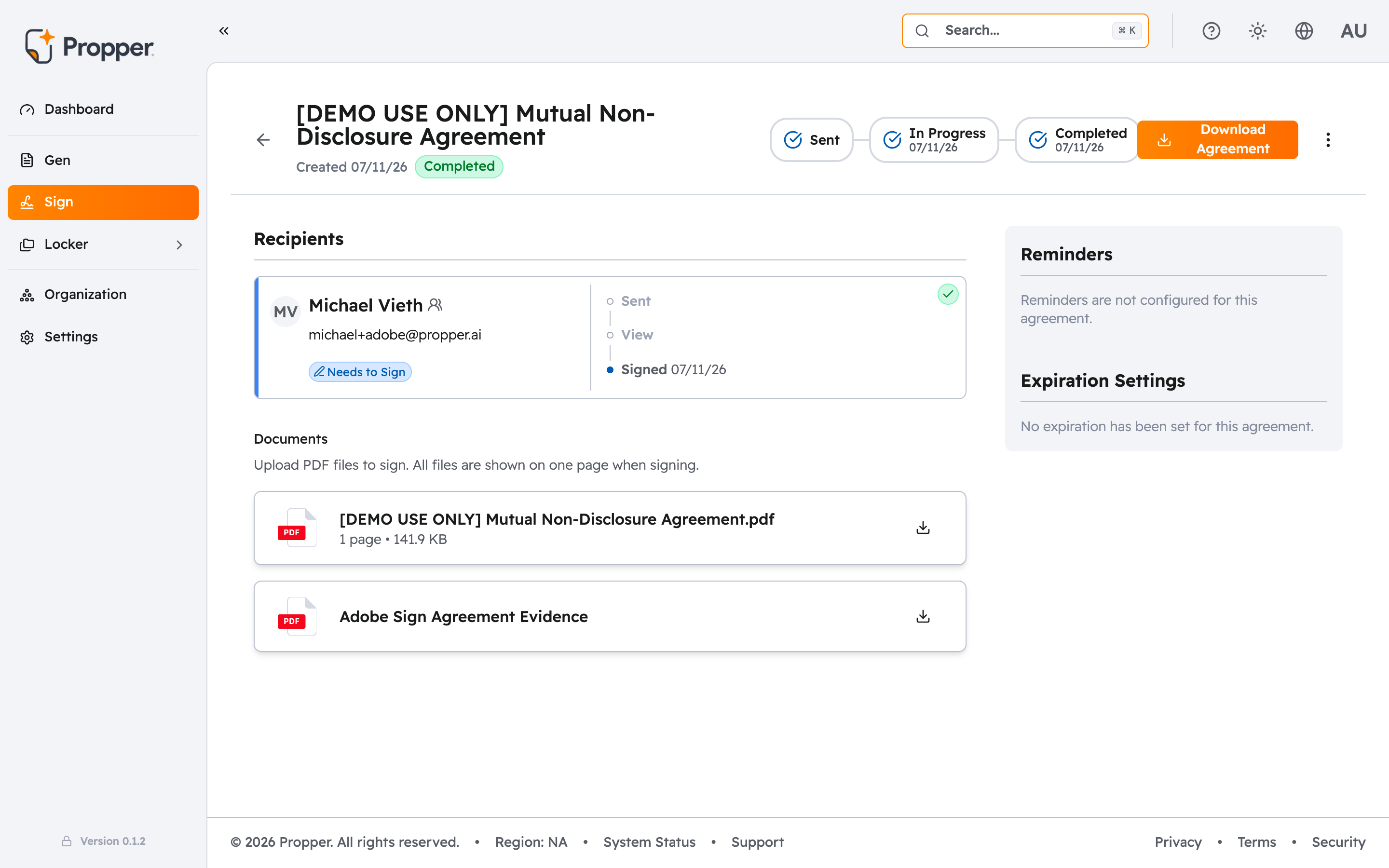
Task: Open the System Status link
Action: [x=649, y=842]
